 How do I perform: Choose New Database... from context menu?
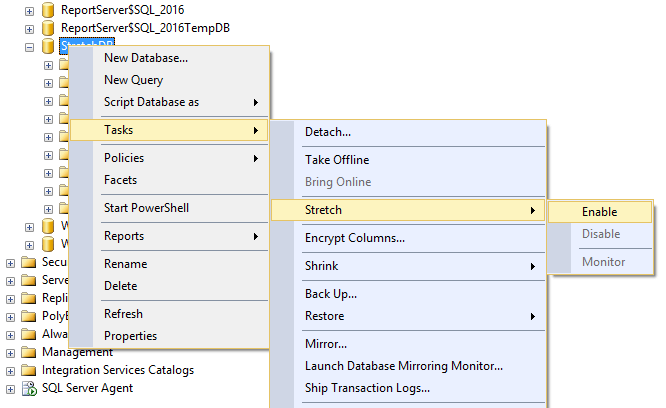pos(169,58)
